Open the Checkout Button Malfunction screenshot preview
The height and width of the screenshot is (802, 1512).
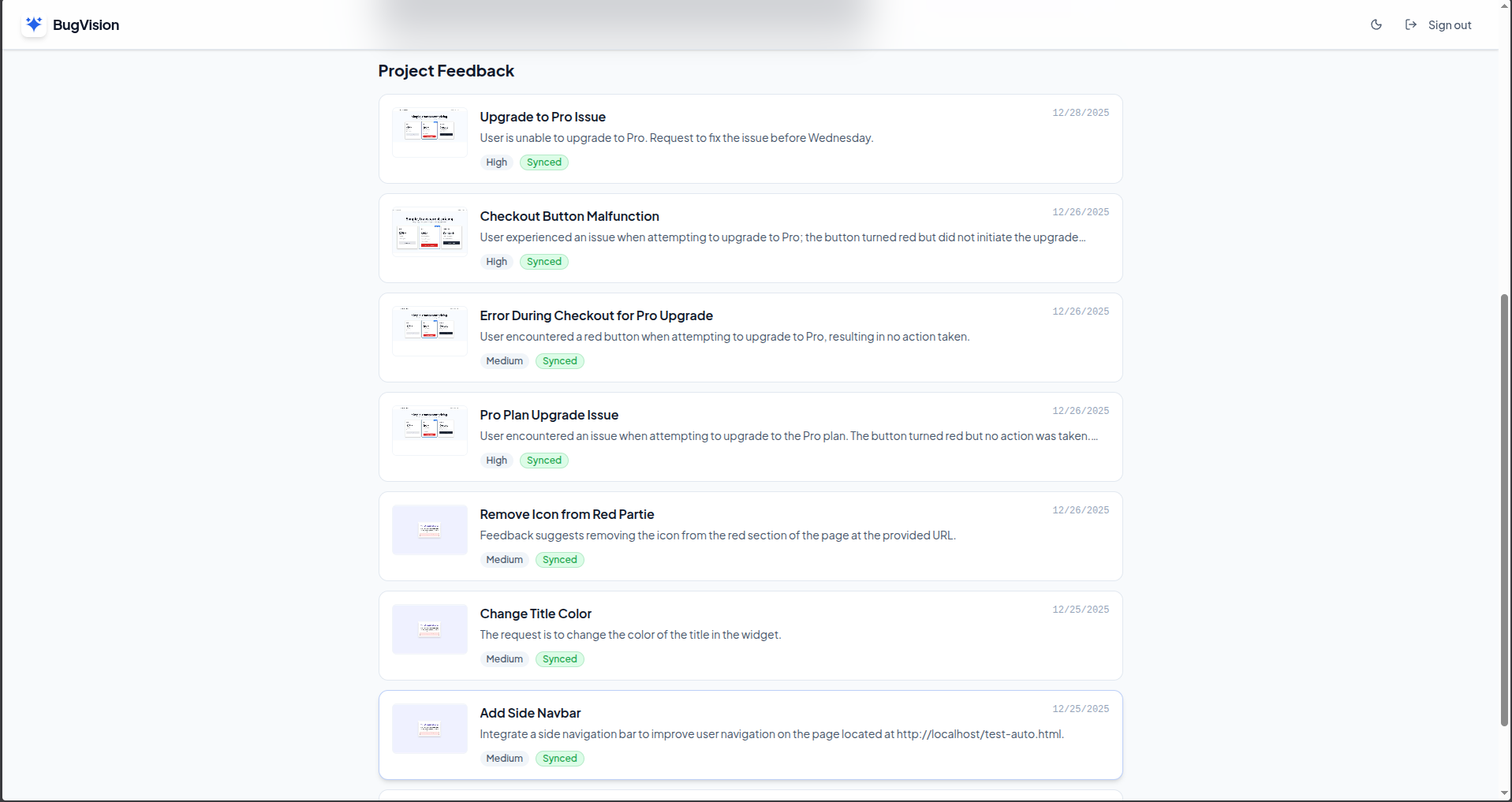[x=429, y=231]
